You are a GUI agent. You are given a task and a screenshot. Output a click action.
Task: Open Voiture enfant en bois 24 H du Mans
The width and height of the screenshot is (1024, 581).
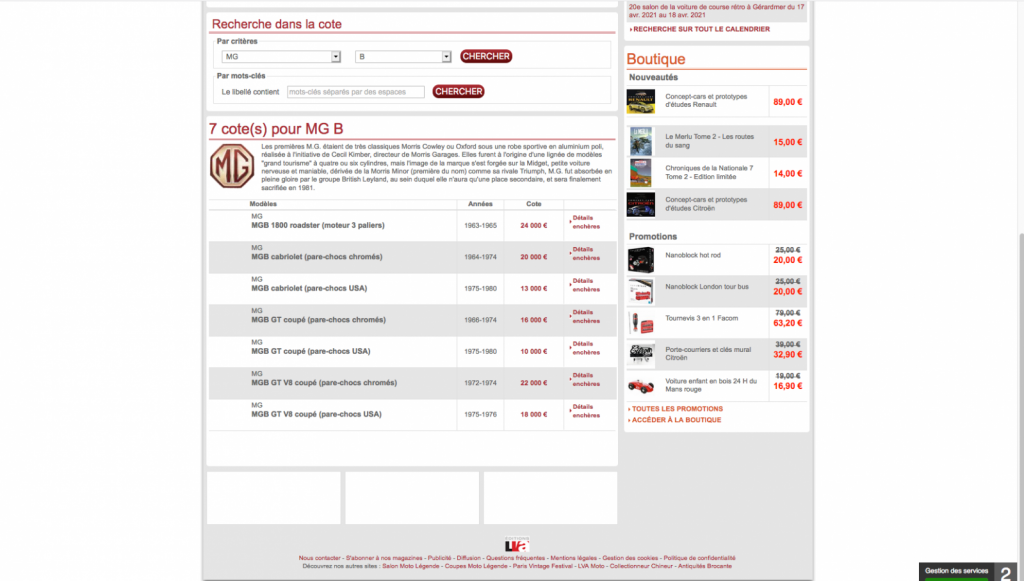[x=711, y=385]
